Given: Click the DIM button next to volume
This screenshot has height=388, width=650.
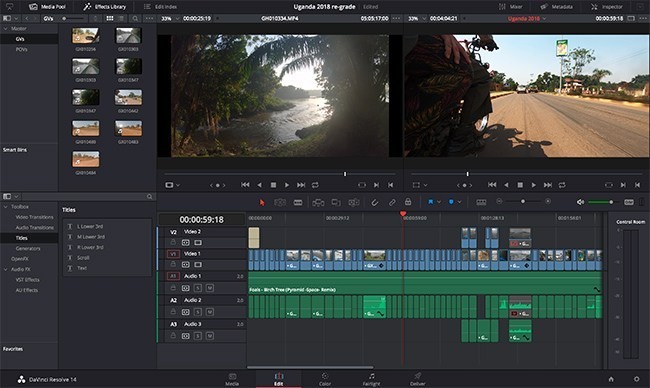Looking at the screenshot, I should click(x=629, y=202).
